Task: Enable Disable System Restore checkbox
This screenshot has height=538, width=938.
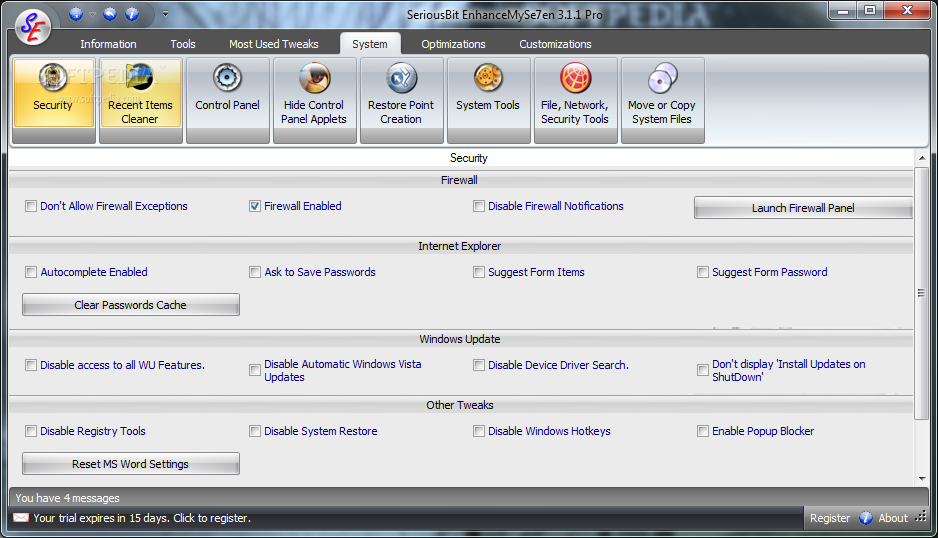Action: click(255, 431)
